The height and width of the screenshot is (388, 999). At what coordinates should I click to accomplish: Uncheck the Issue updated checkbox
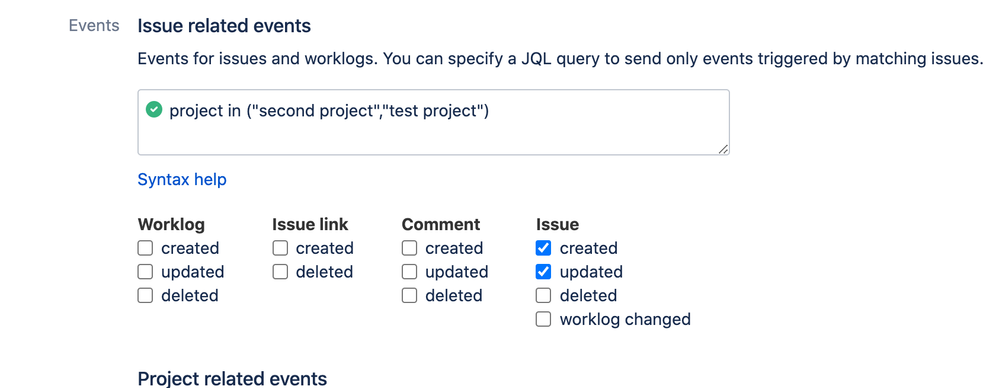543,272
